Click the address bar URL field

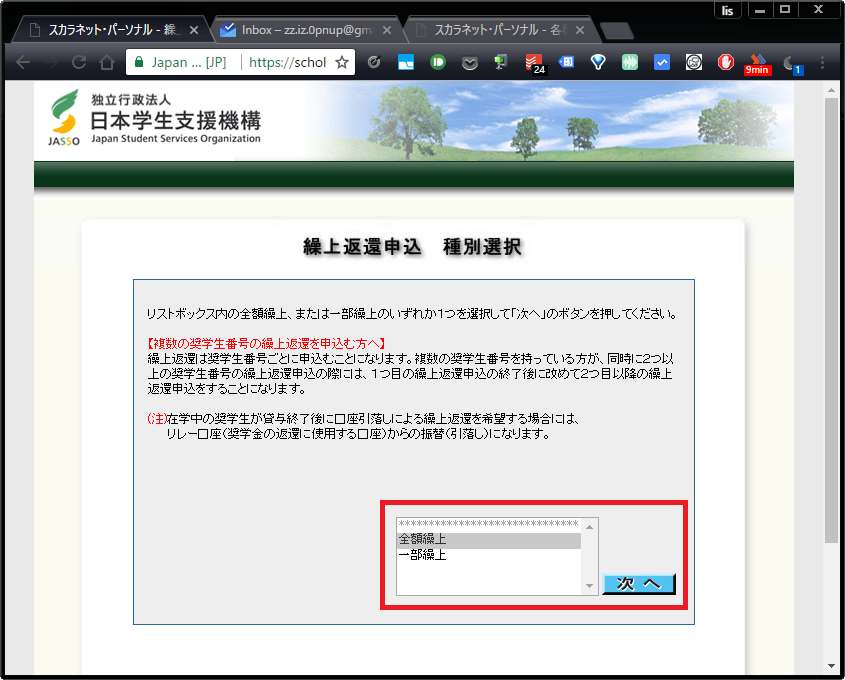287,63
